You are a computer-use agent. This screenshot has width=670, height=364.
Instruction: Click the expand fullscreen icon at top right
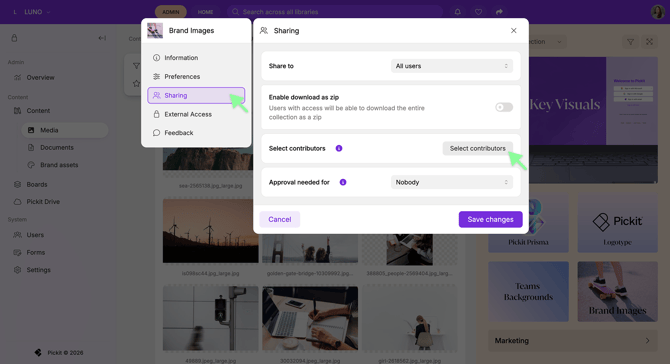pos(649,42)
